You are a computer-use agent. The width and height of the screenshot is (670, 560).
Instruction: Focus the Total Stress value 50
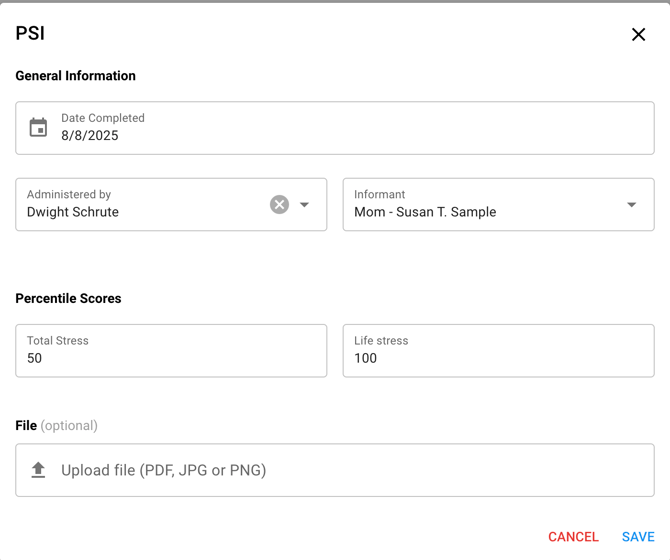point(35,358)
